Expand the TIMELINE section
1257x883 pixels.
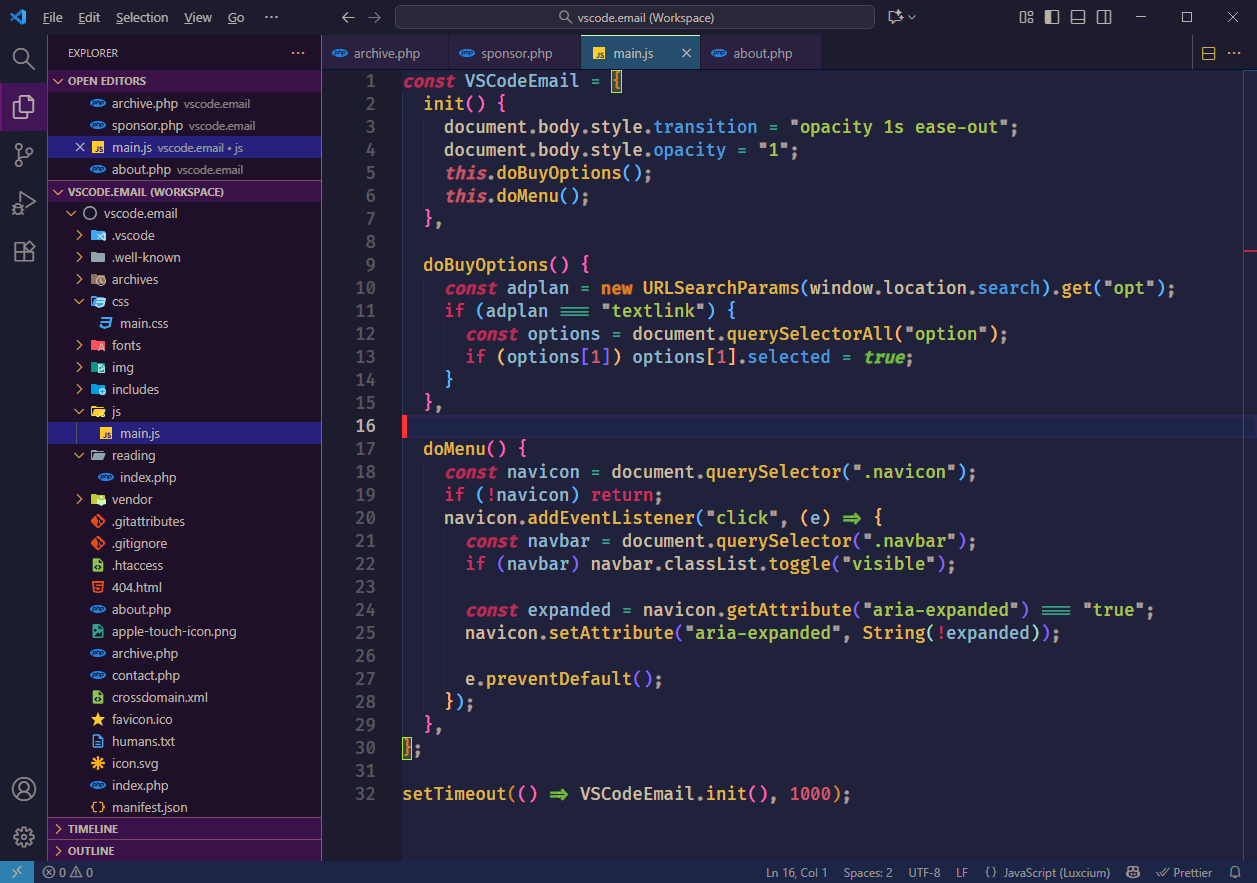pyautogui.click(x=88, y=828)
